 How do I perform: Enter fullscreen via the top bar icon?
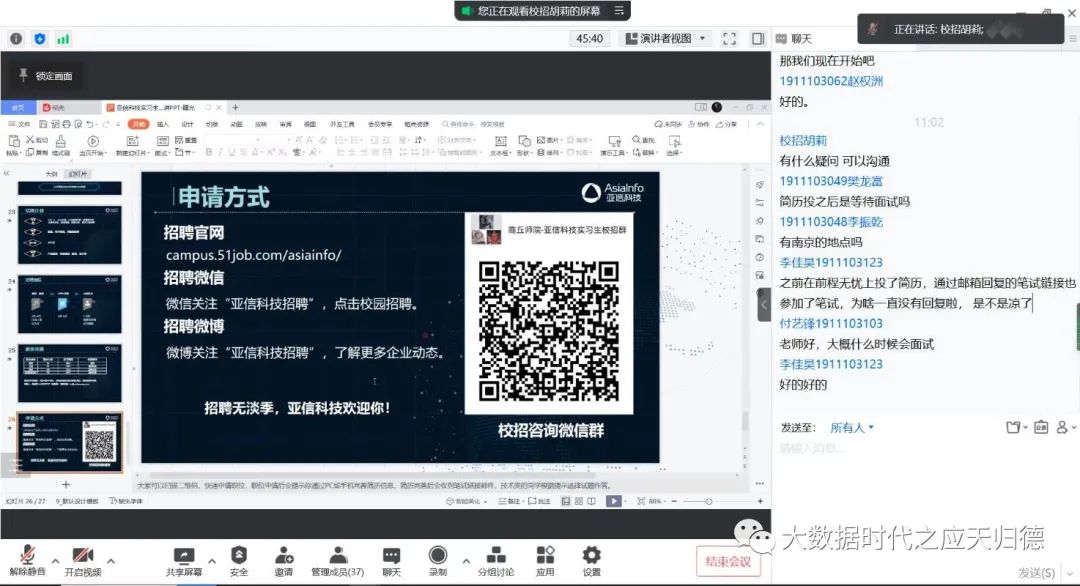[x=729, y=39]
